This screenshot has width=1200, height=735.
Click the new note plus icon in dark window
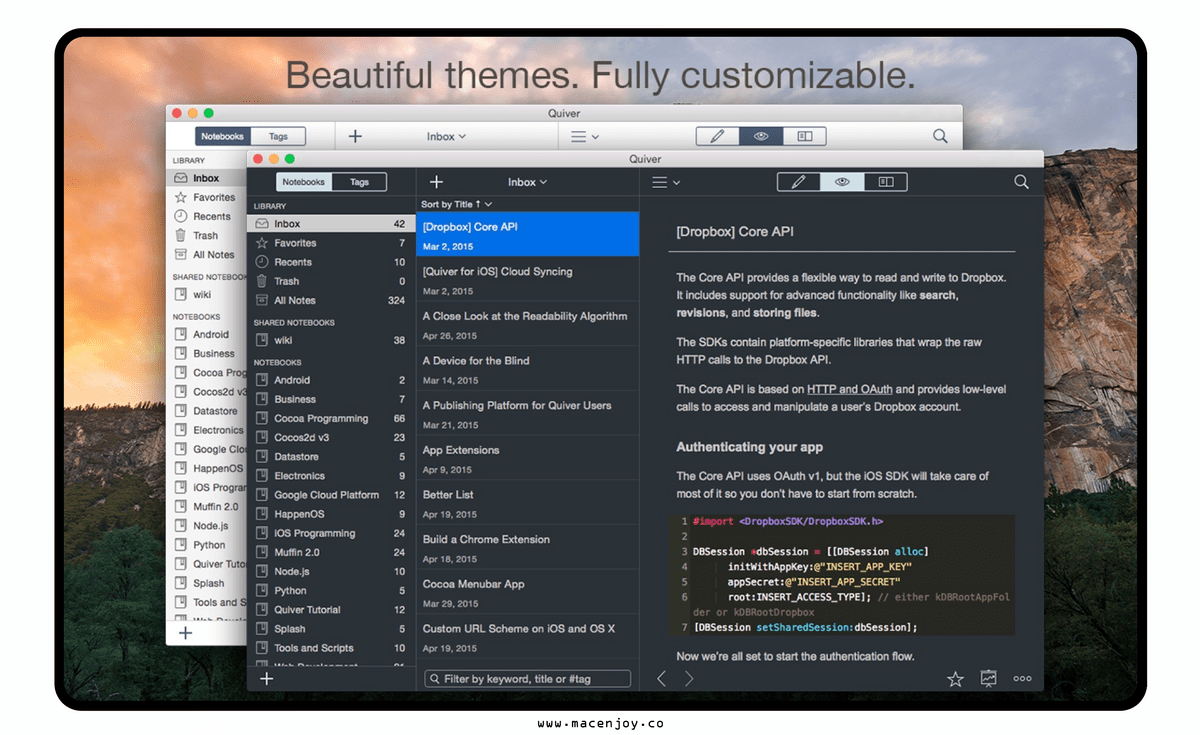[x=436, y=182]
